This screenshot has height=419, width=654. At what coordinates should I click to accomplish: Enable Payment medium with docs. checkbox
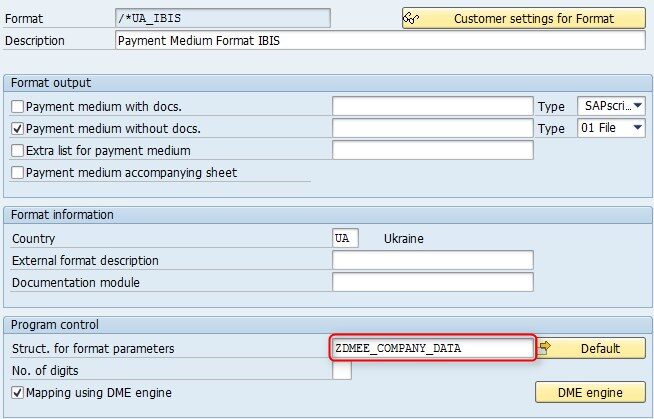click(17, 106)
